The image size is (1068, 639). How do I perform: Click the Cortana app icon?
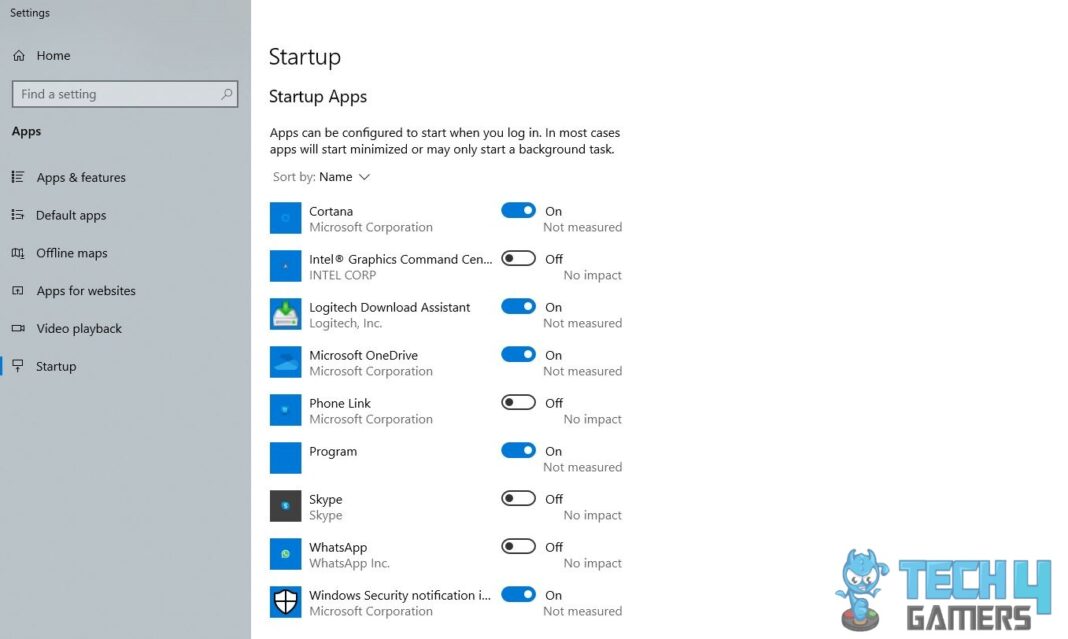(x=285, y=218)
